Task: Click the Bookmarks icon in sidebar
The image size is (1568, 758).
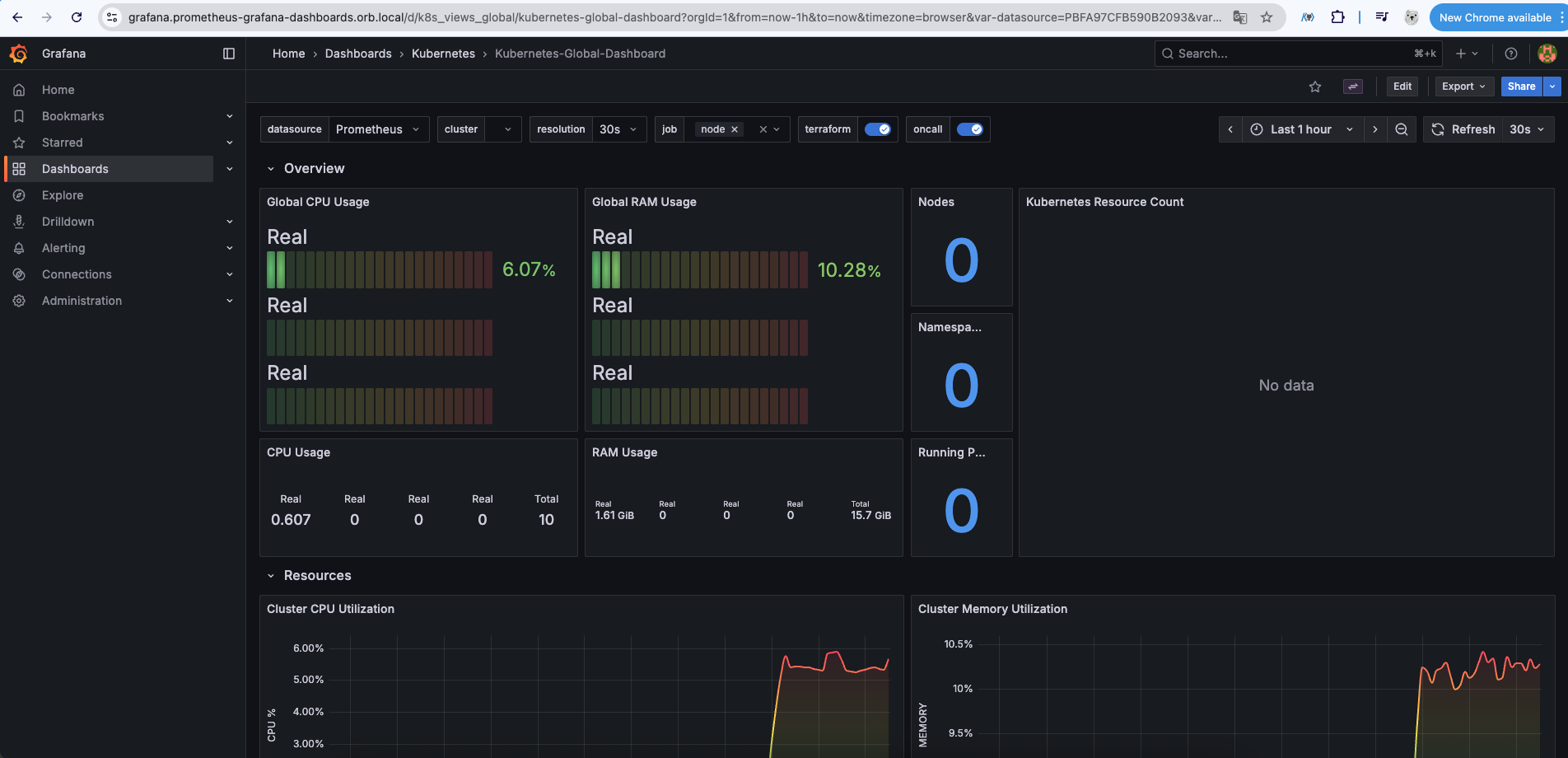Action: tap(19, 116)
